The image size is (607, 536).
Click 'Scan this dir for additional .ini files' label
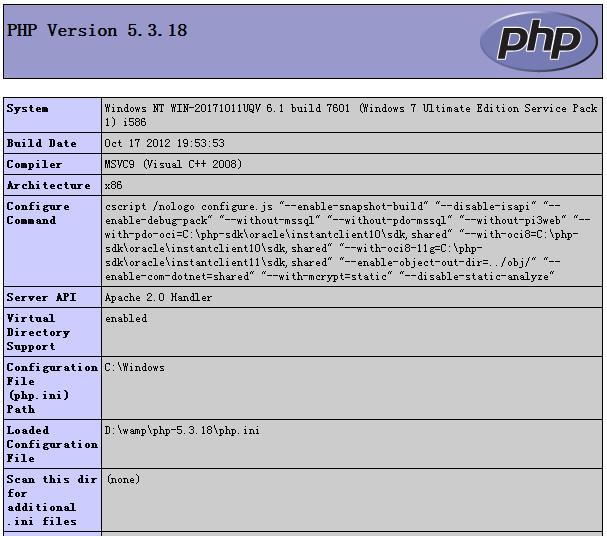tap(52, 500)
